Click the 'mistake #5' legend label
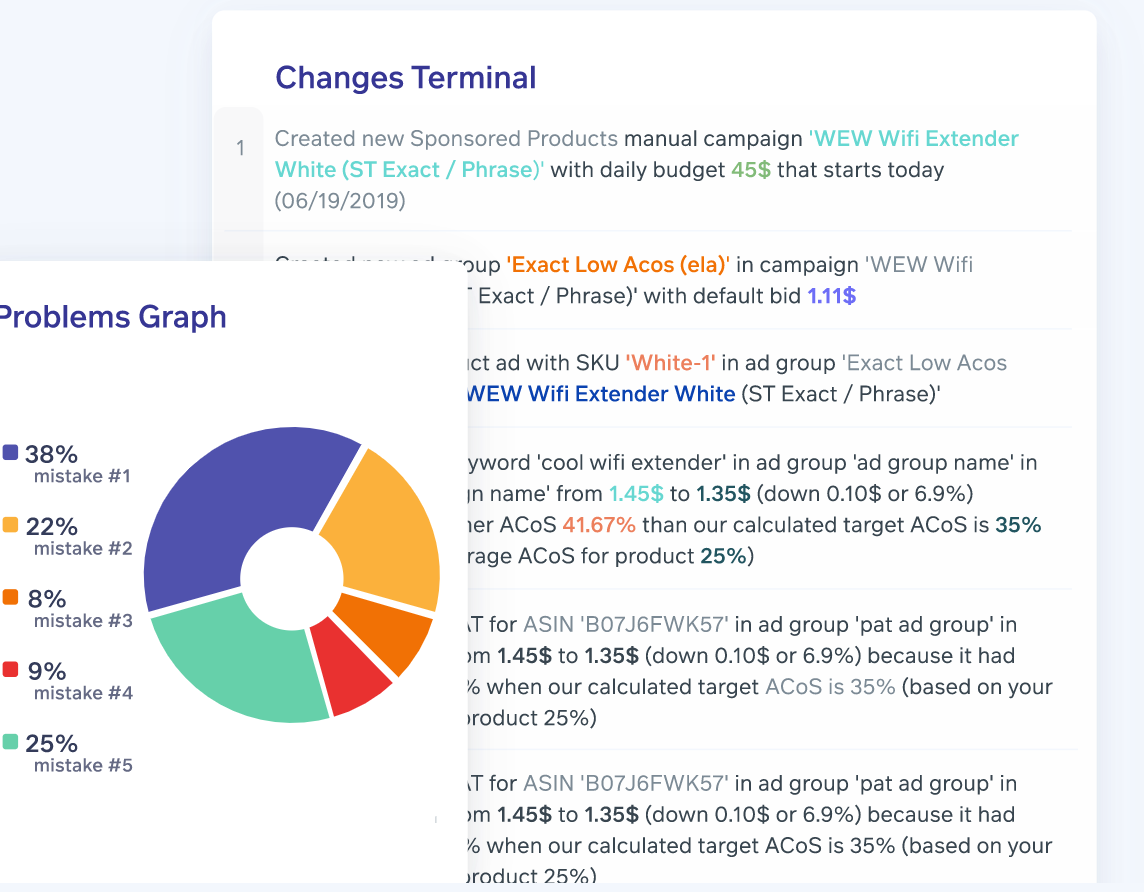The height and width of the screenshot is (892, 1144). click(83, 766)
